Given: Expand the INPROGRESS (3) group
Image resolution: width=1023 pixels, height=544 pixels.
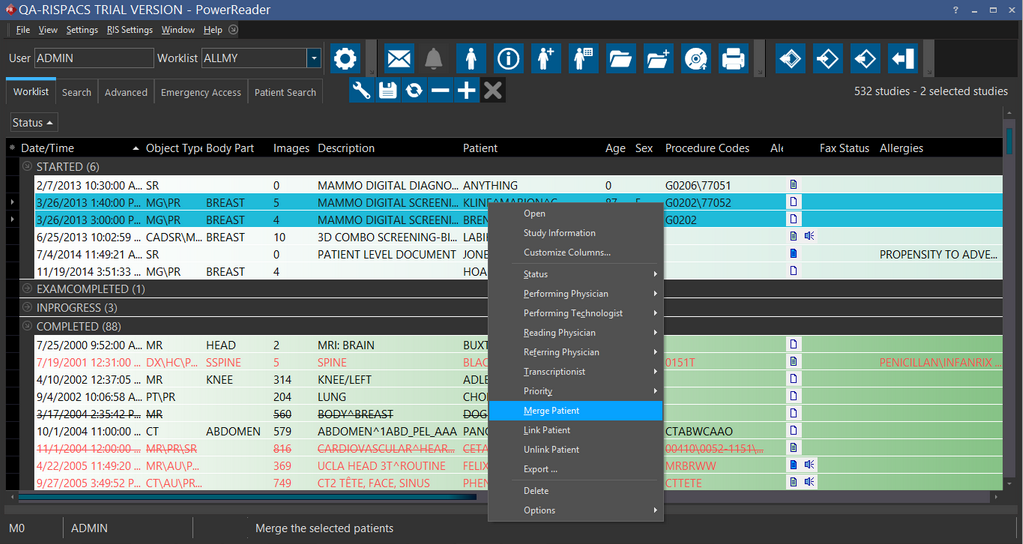Looking at the screenshot, I should click(27, 308).
